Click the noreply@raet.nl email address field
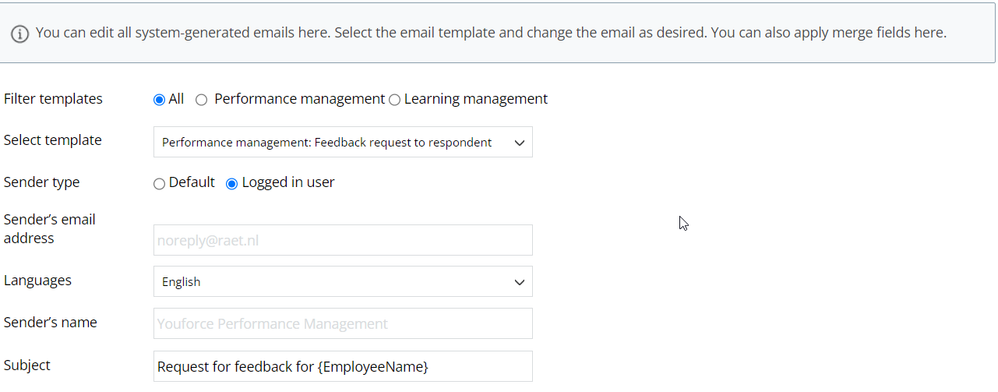The width and height of the screenshot is (998, 392). 343,240
